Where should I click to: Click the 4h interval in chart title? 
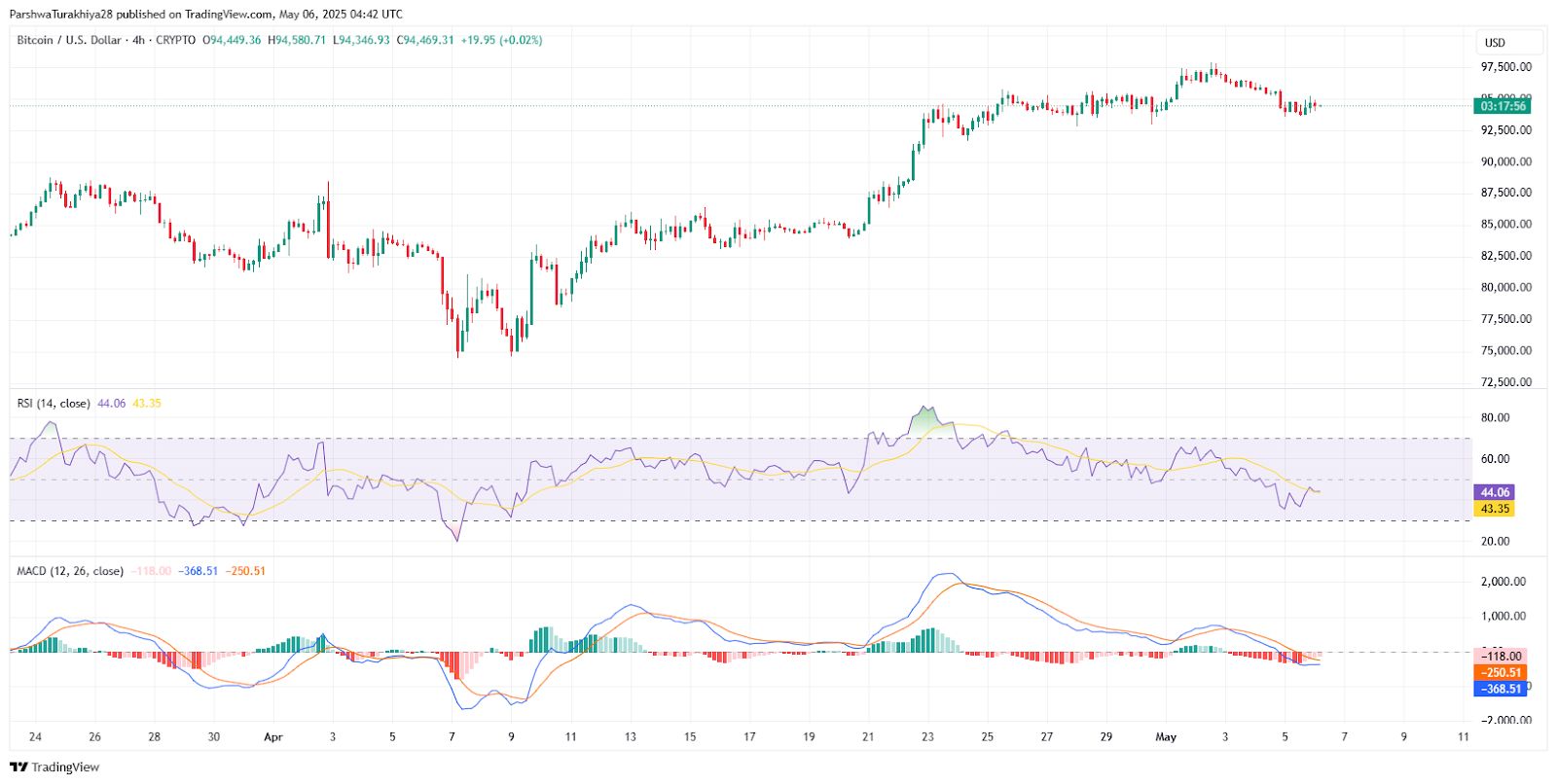139,40
